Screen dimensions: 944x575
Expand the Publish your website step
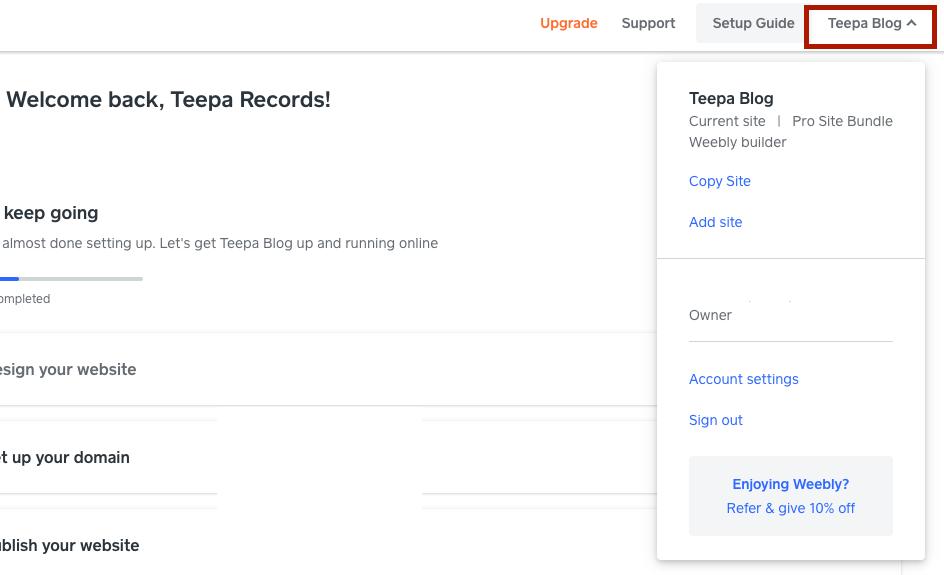click(x=69, y=545)
